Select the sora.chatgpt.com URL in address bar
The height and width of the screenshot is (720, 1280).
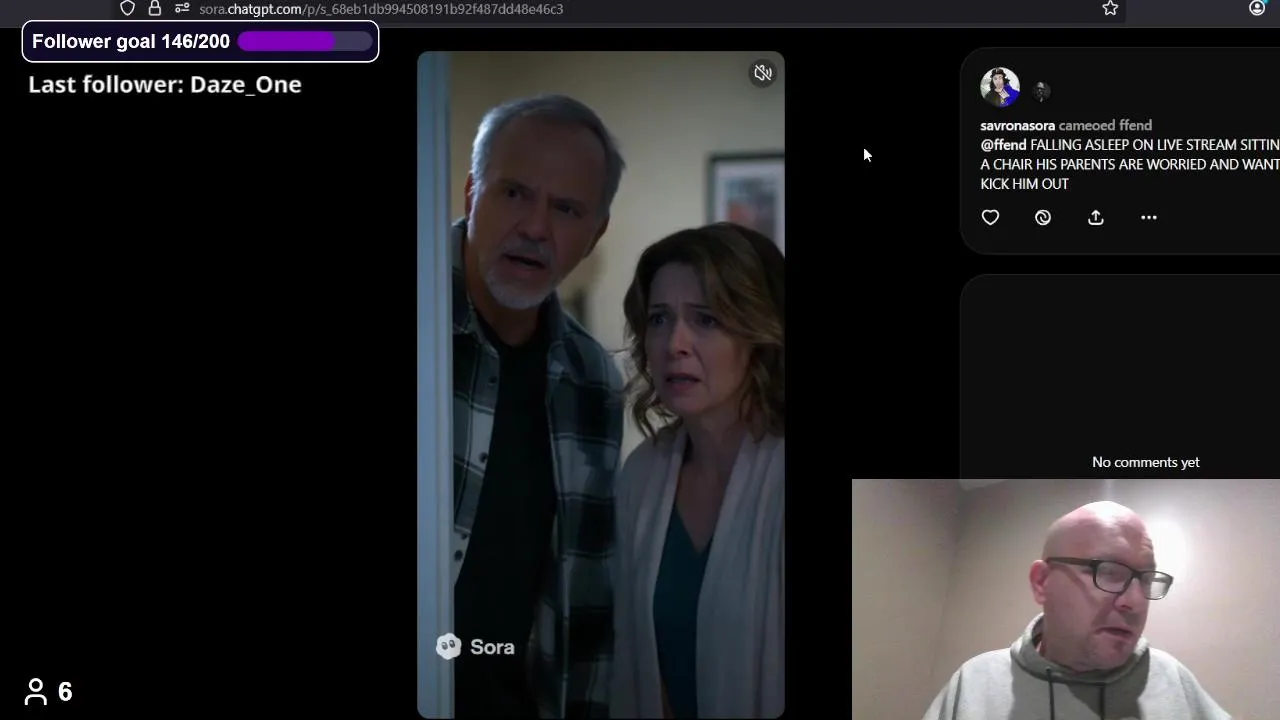(381, 9)
